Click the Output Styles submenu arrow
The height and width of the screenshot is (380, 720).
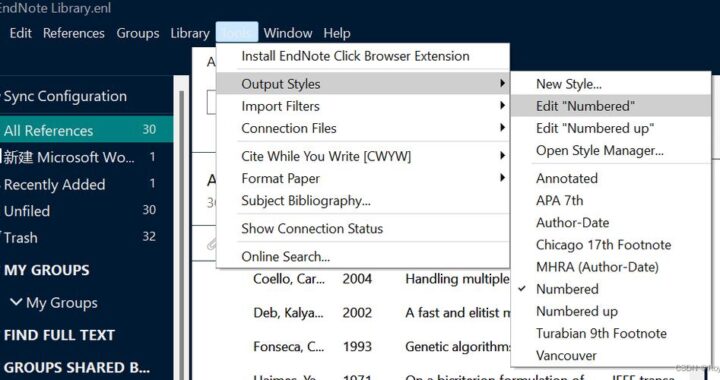click(x=502, y=83)
